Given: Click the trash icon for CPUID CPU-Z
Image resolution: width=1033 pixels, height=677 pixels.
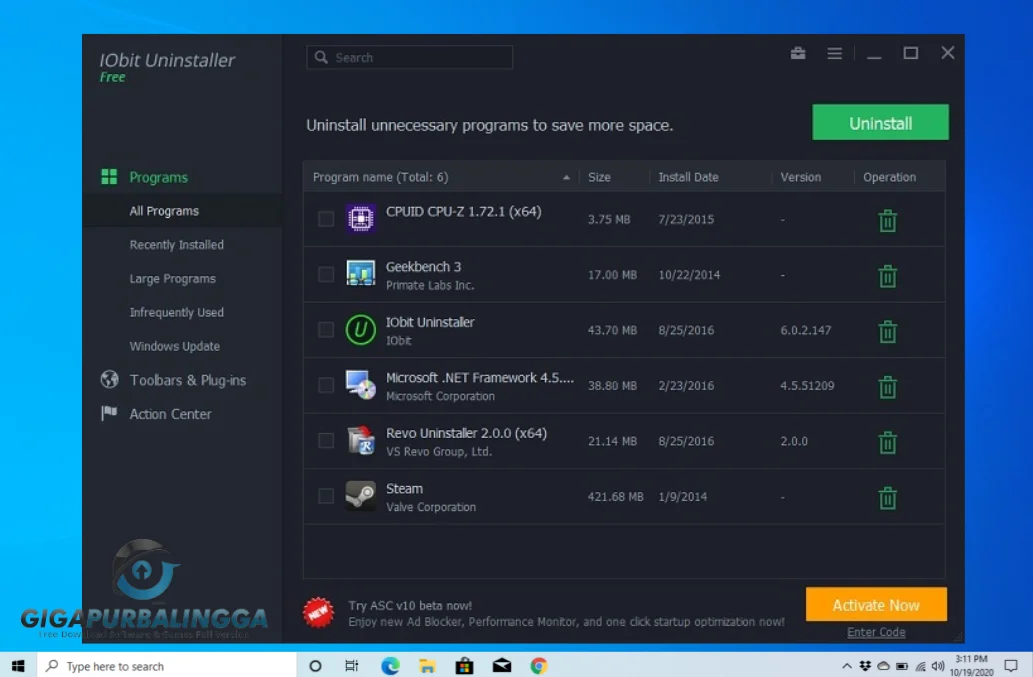Looking at the screenshot, I should click(x=887, y=221).
